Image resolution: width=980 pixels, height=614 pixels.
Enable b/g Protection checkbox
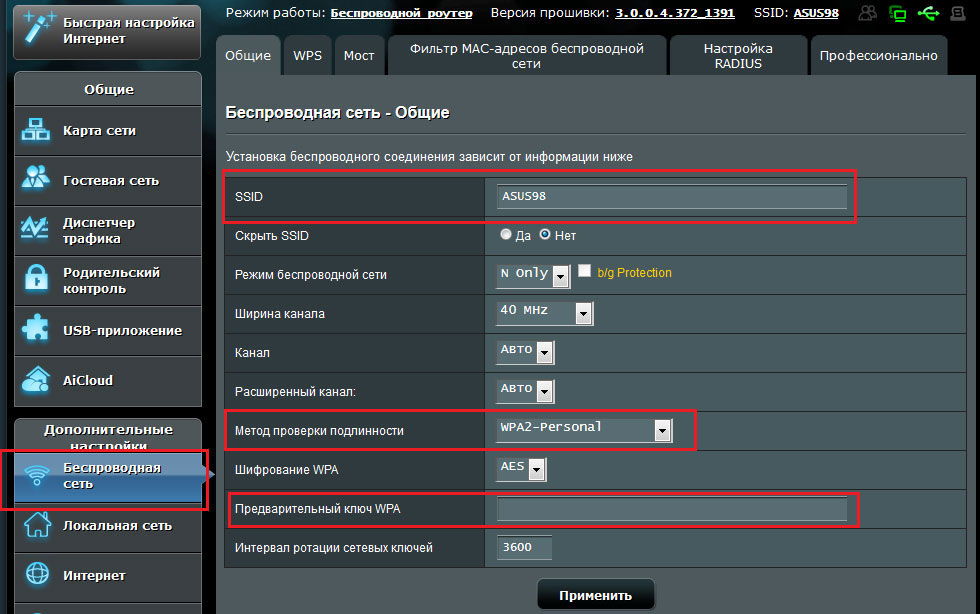[585, 271]
